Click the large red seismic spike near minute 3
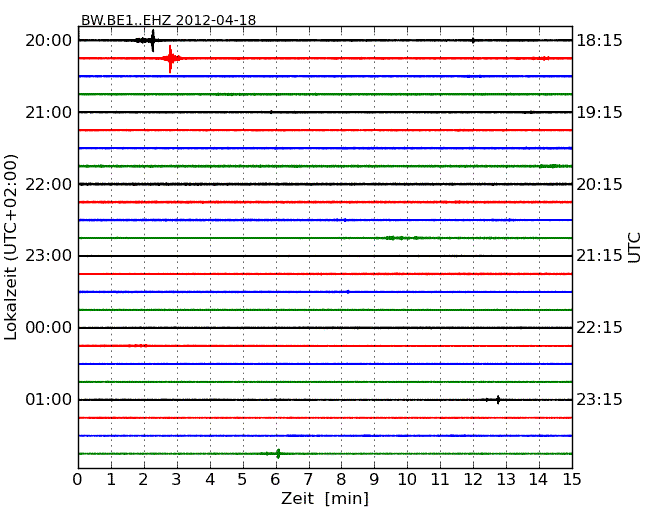Screen dimensions: 650x520 [x=170, y=58]
